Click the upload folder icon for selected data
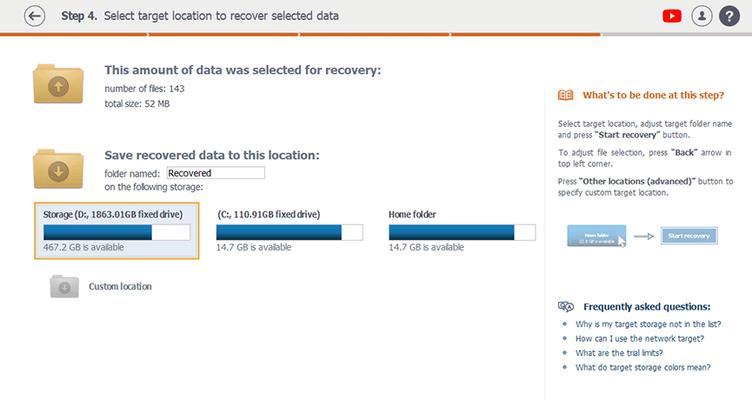The height and width of the screenshot is (400, 752). coord(58,84)
